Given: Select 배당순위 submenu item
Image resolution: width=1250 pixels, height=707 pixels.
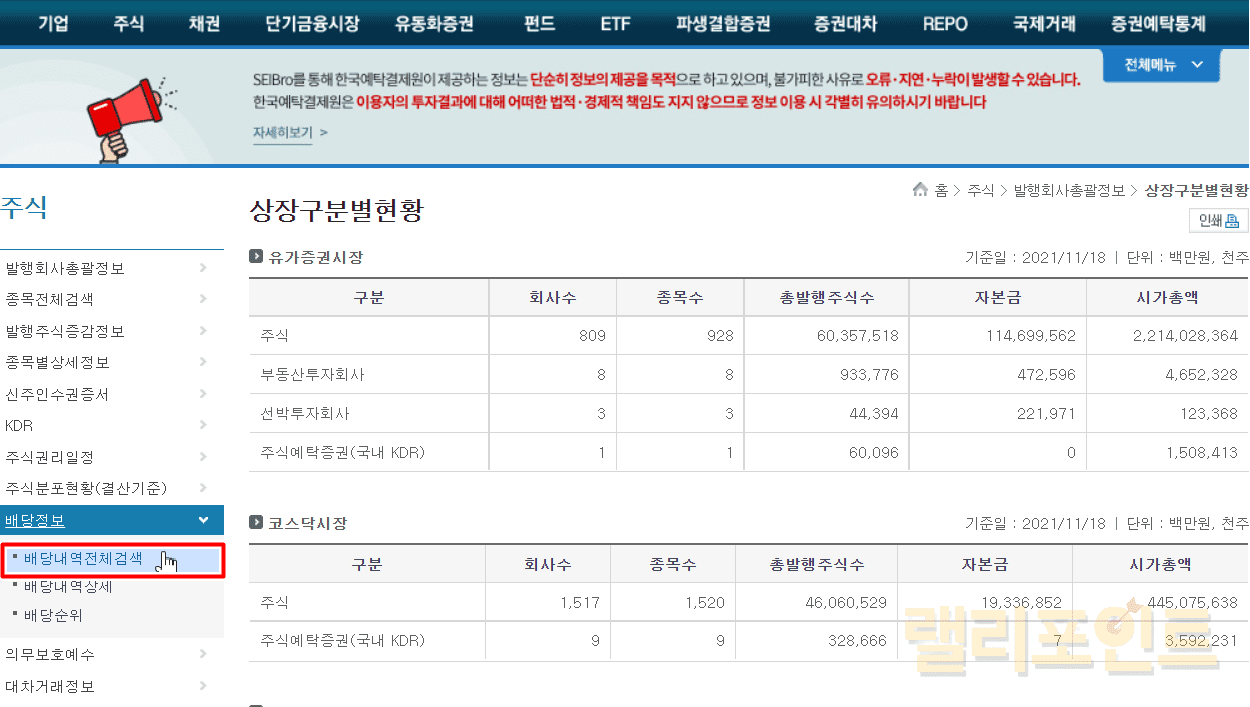Looking at the screenshot, I should point(53,615).
